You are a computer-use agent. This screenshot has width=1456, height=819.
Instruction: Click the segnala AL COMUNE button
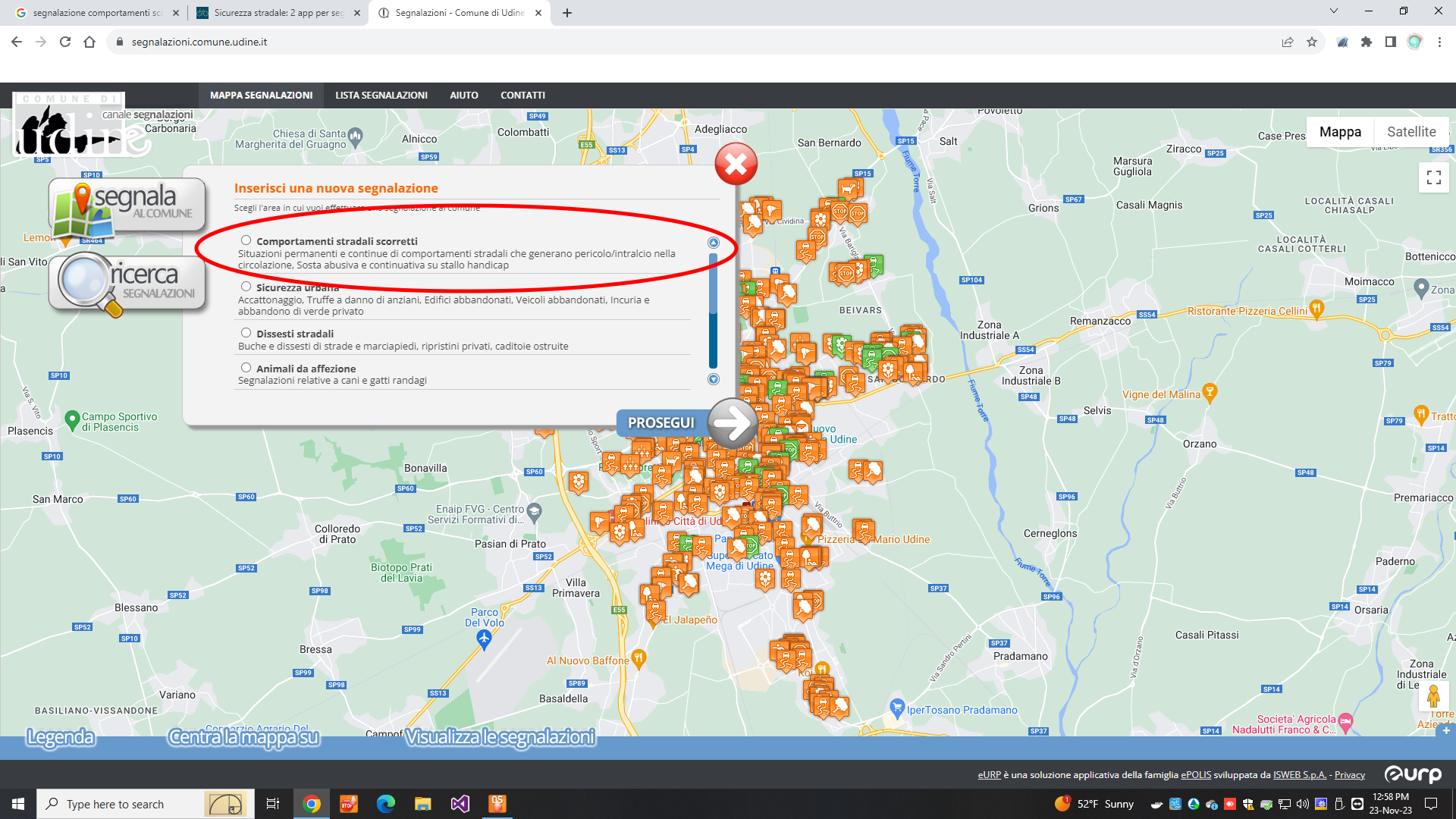[127, 207]
